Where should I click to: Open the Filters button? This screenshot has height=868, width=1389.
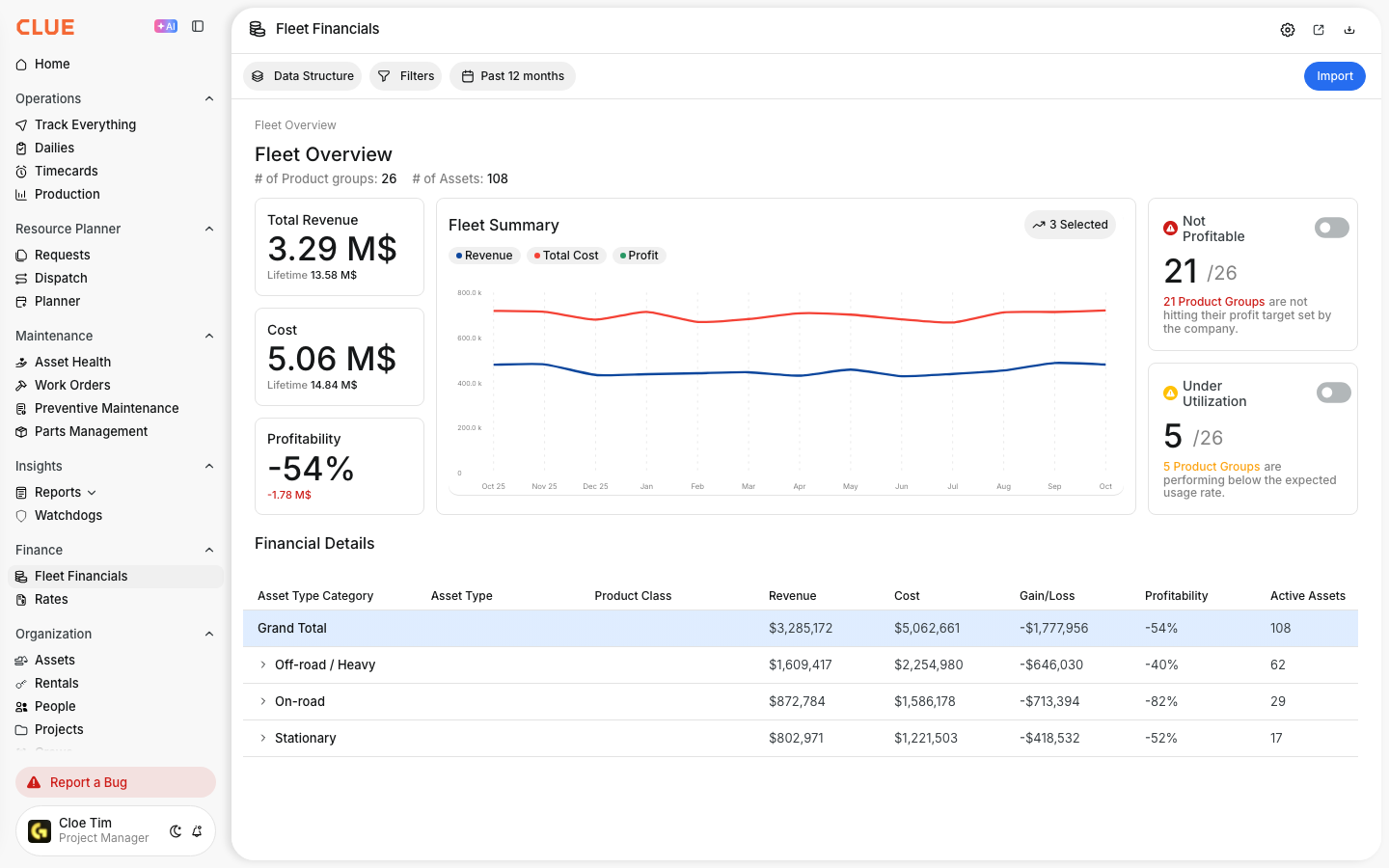point(406,76)
